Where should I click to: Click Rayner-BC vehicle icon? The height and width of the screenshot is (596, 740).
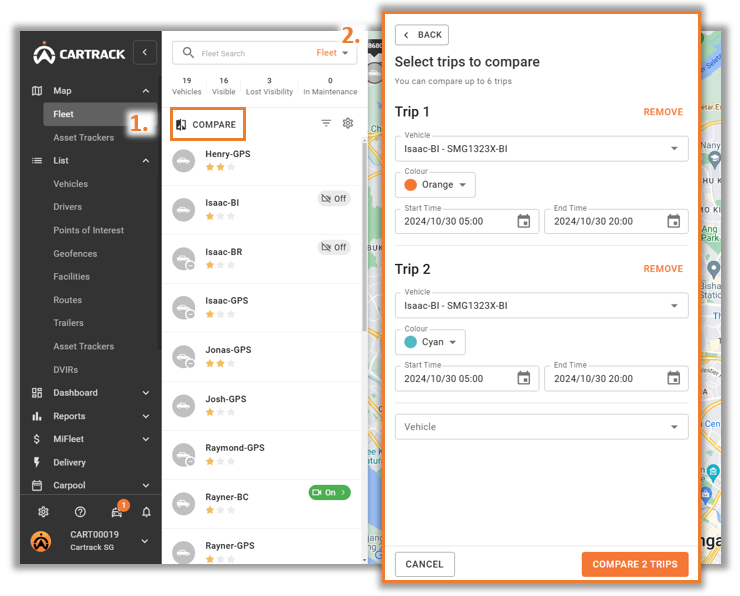(184, 504)
